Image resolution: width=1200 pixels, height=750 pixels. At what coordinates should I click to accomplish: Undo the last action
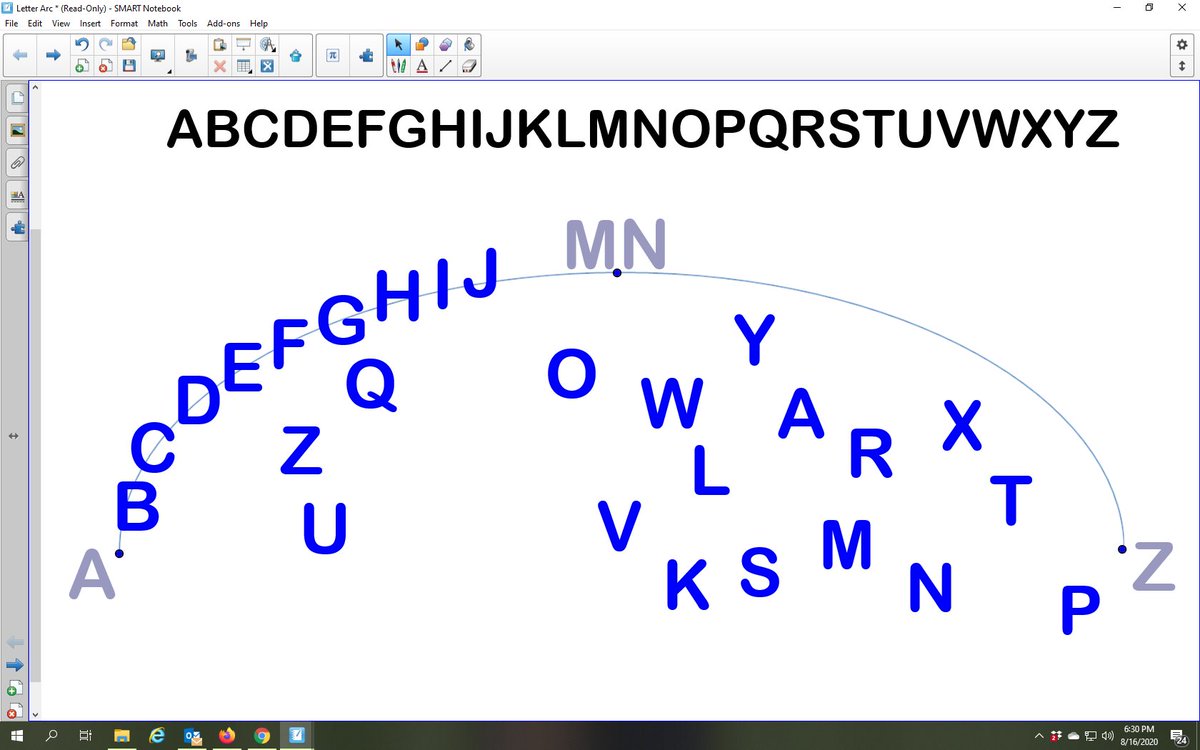81,44
